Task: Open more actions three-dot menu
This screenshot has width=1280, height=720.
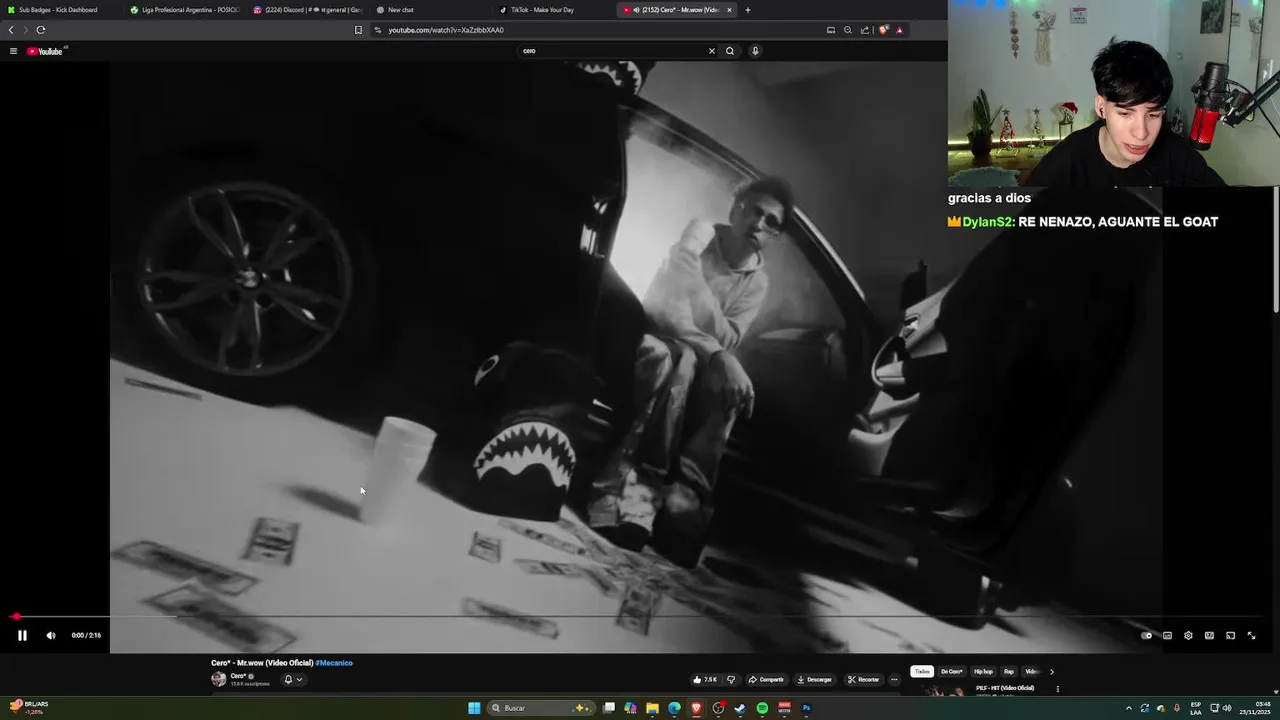Action: click(894, 679)
